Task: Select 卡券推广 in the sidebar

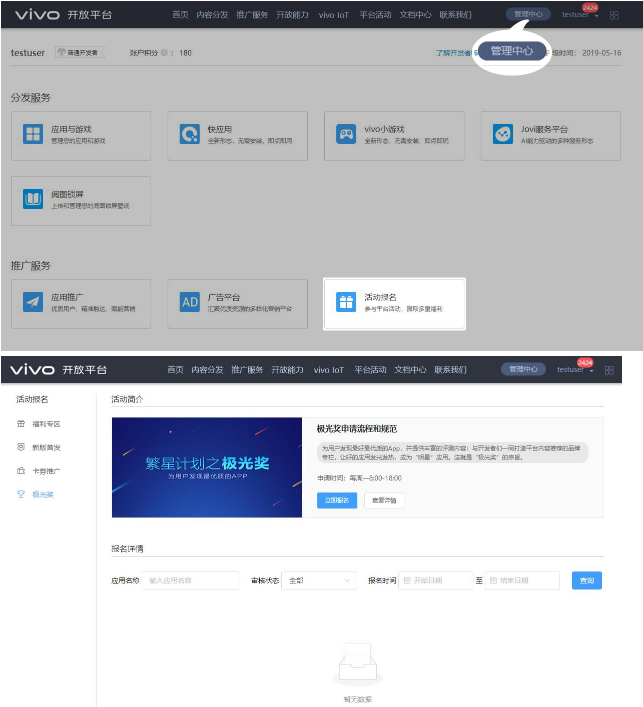Action: [39, 471]
